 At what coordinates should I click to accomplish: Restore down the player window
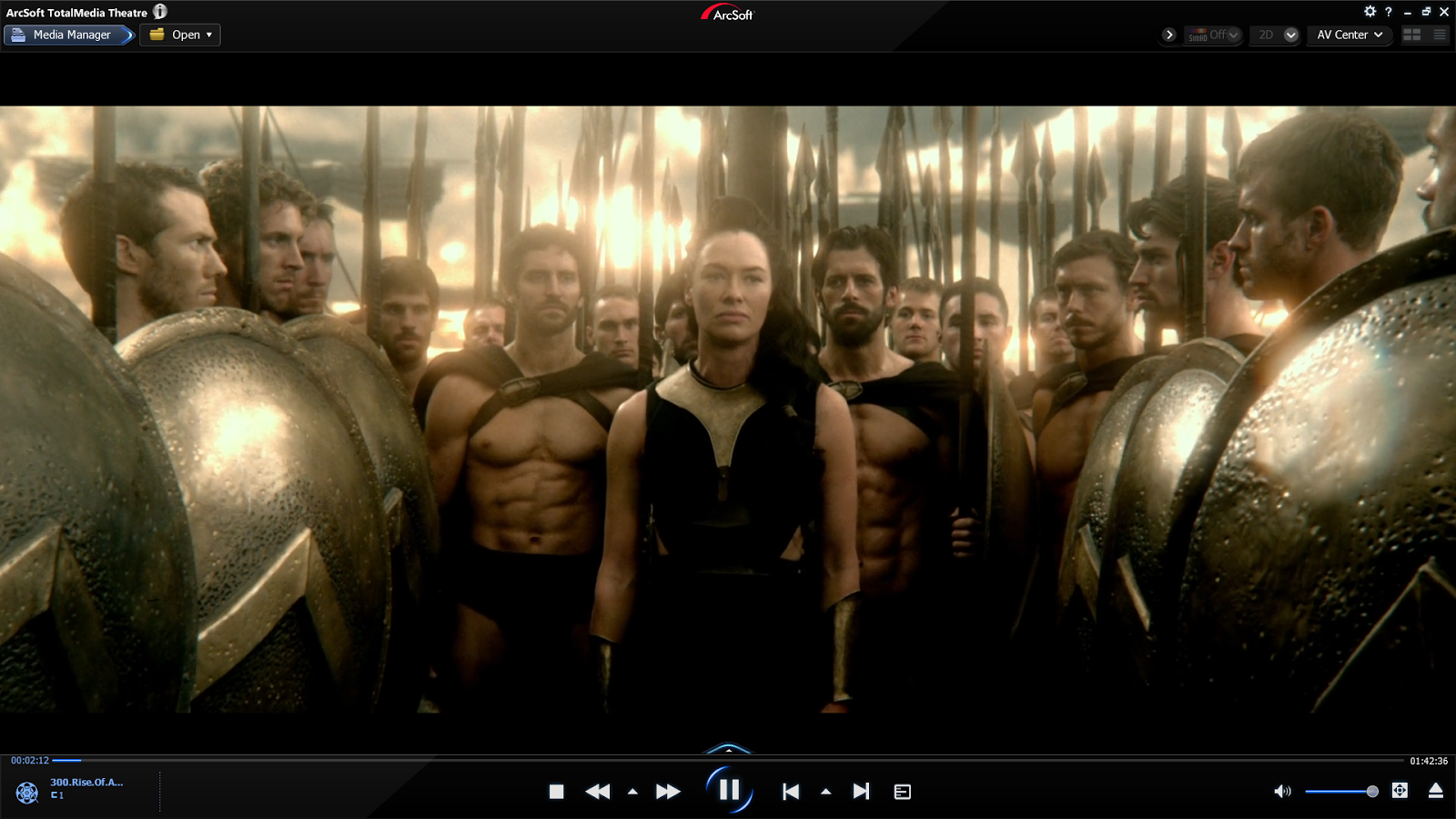pyautogui.click(x=1426, y=12)
